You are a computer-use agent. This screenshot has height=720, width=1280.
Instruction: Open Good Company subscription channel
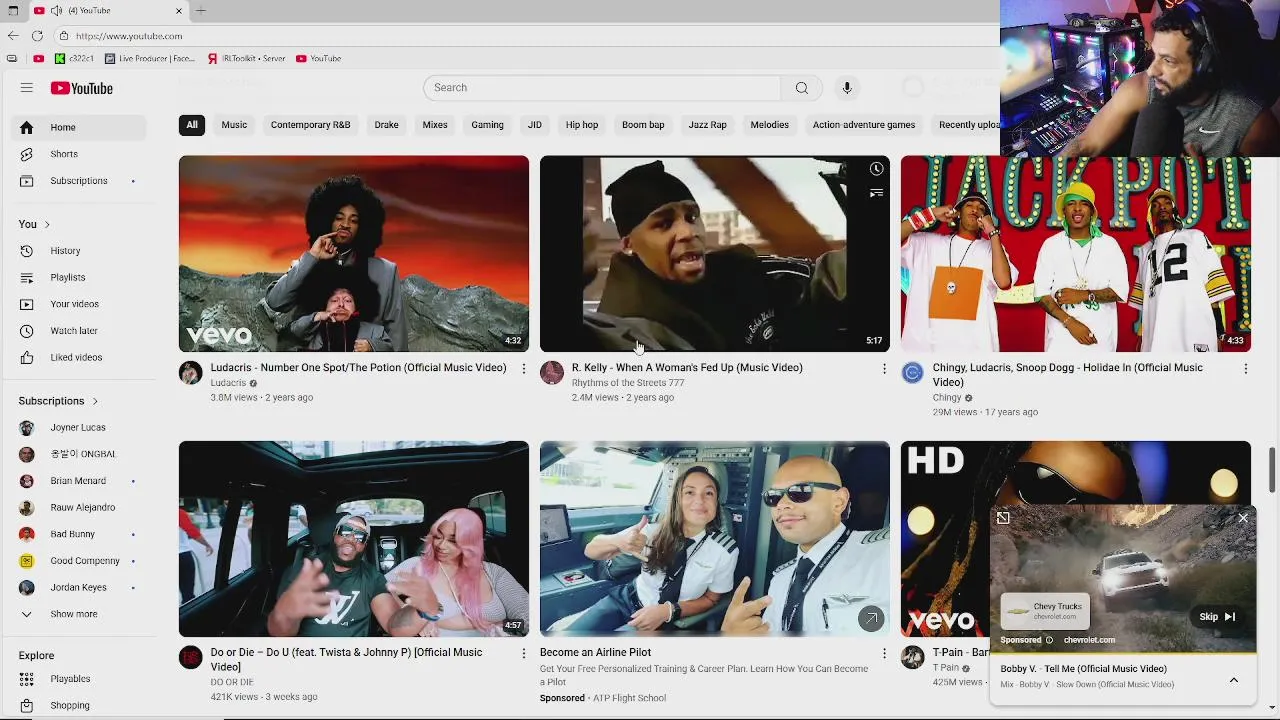(77, 561)
